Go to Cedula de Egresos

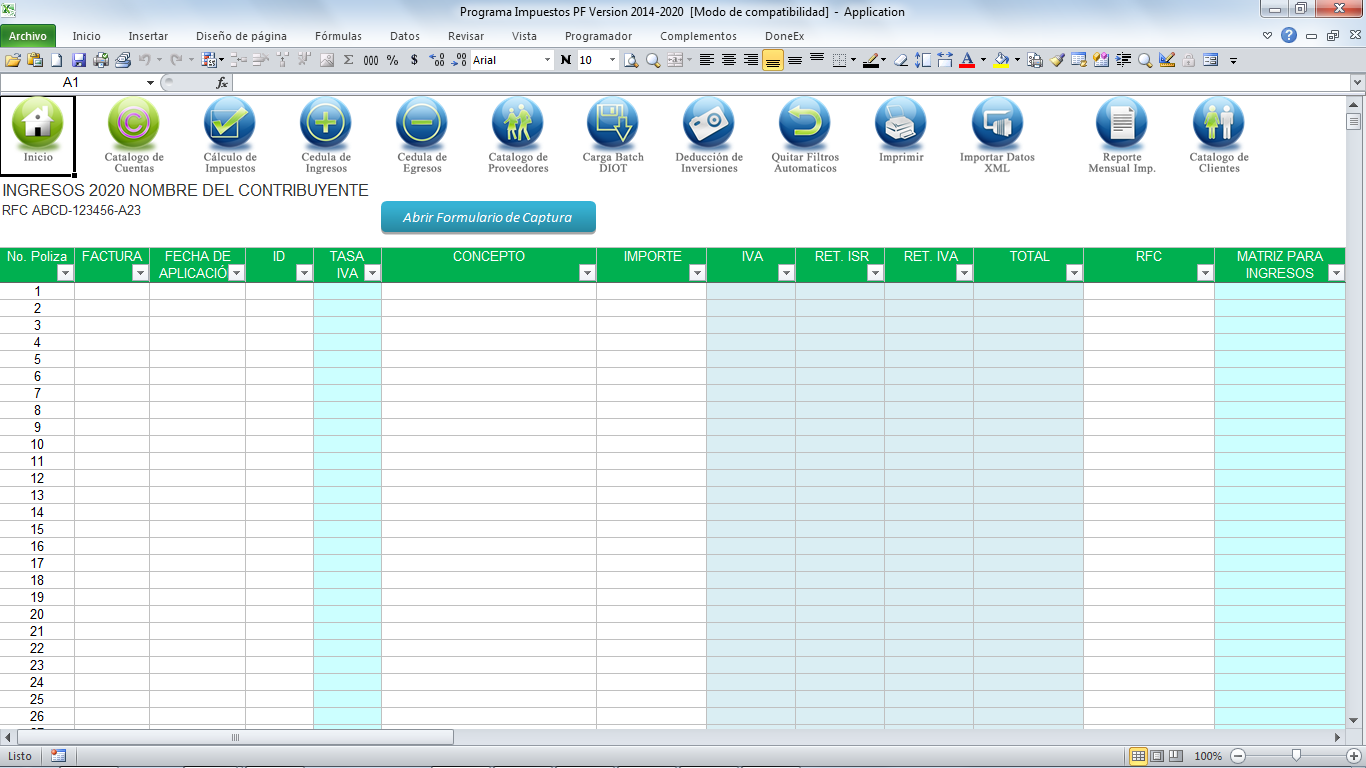pos(422,124)
